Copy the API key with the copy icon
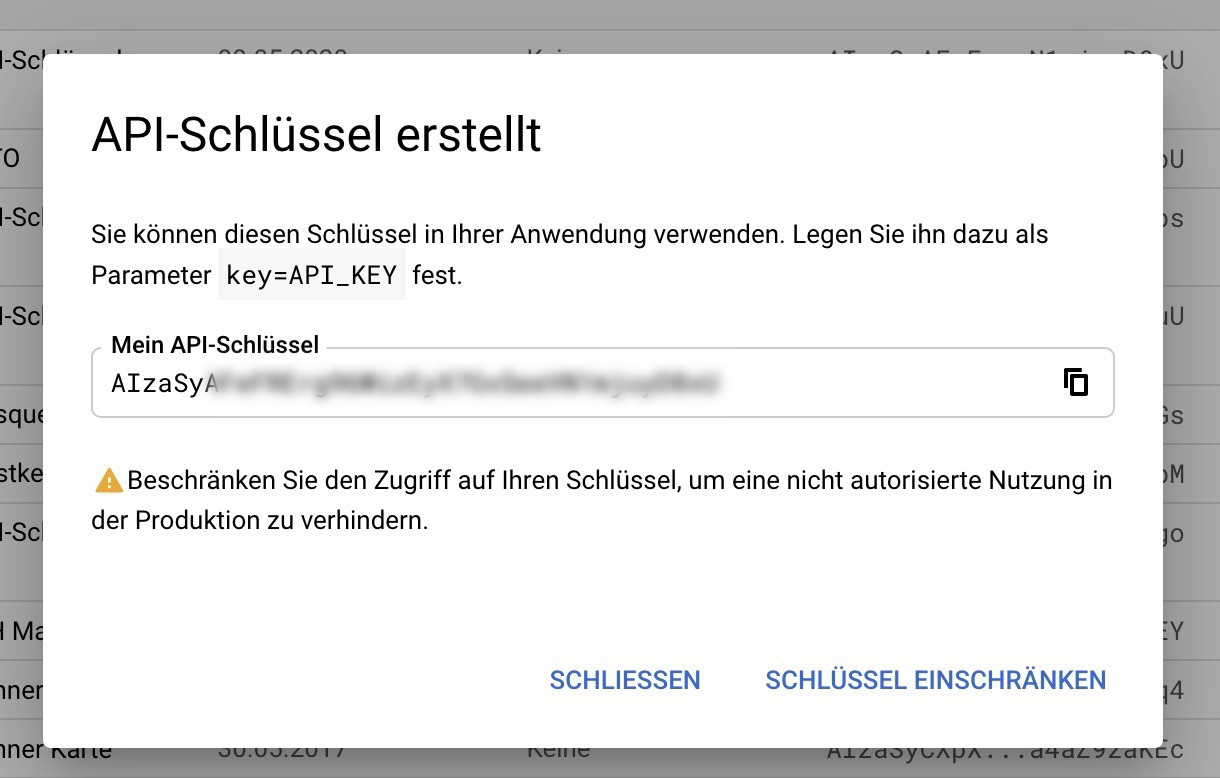This screenshot has height=778, width=1220. pos(1076,382)
